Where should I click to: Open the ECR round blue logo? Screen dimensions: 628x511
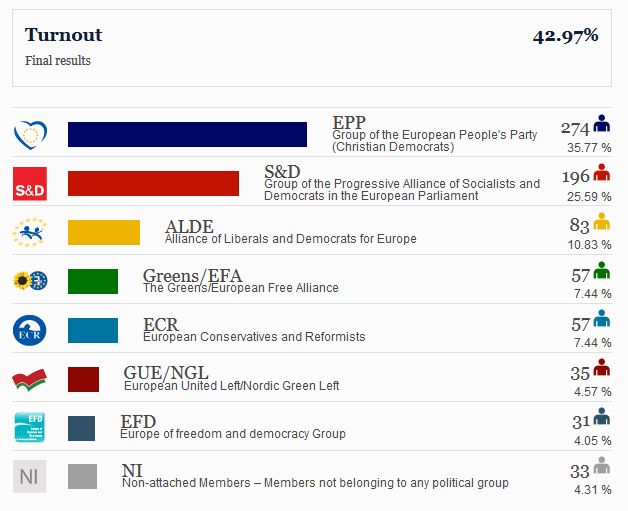click(30, 331)
